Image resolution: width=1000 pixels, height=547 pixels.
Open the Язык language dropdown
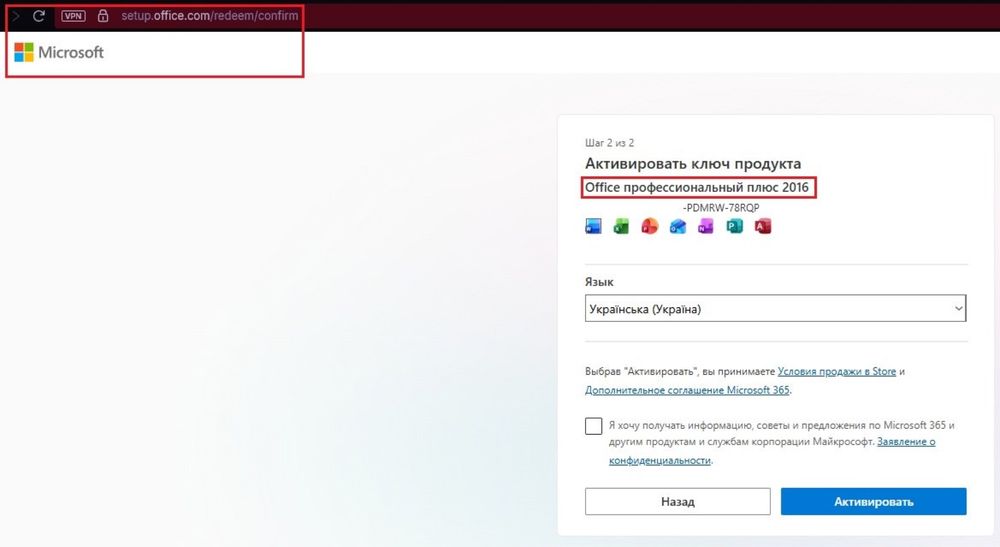(x=776, y=309)
